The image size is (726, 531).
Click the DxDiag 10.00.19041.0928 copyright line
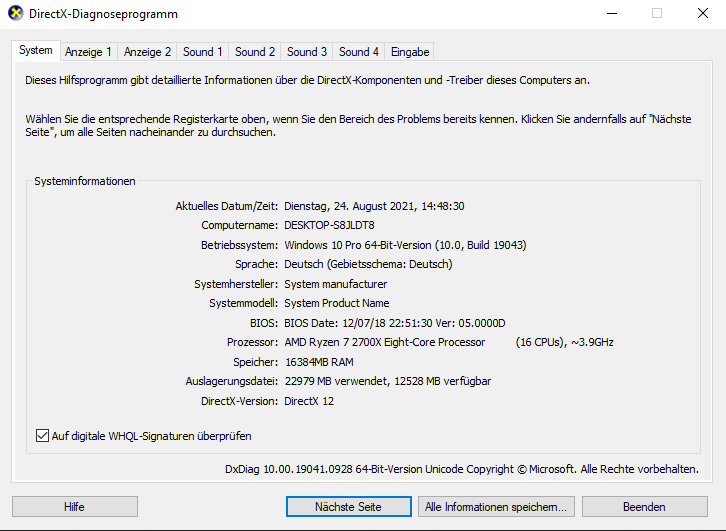coord(462,469)
